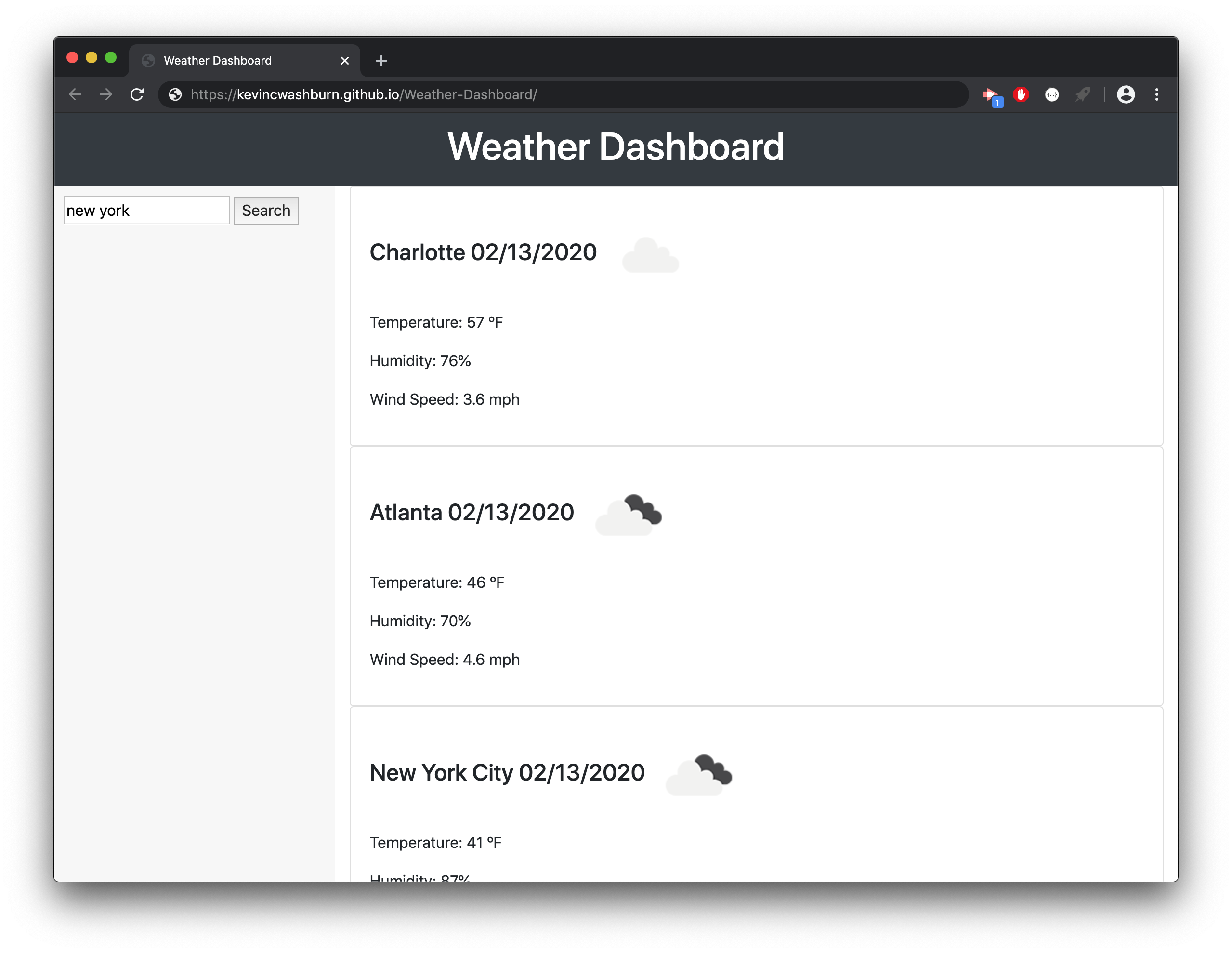Click the Humidity: 76% text

420,360
